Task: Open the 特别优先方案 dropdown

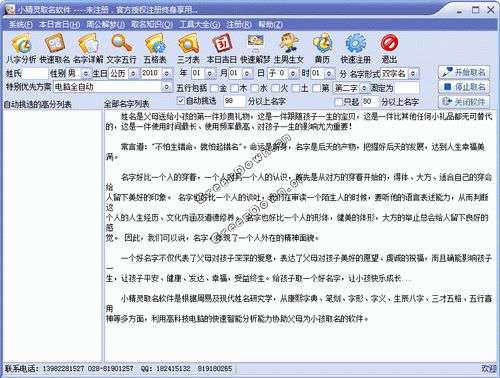Action: coord(166,87)
